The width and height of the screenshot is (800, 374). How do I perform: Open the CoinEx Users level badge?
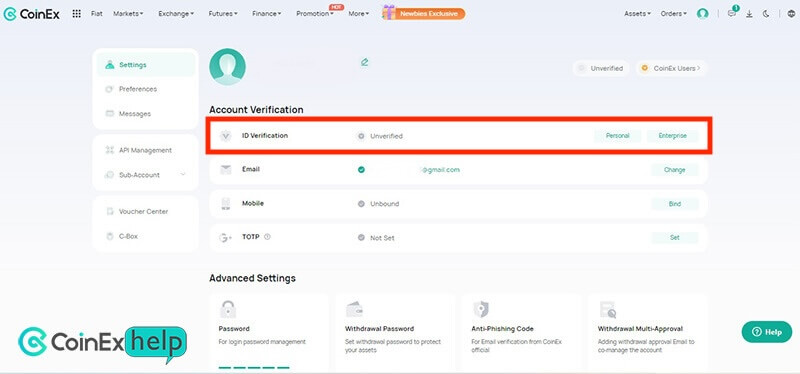click(671, 68)
